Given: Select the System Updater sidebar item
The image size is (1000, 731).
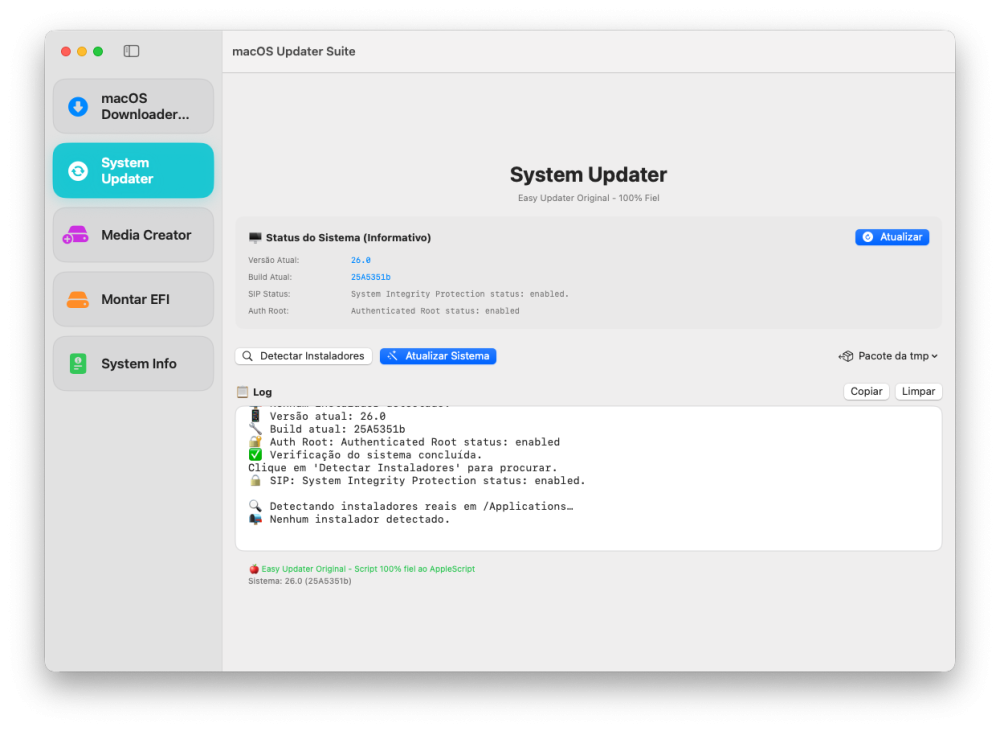Looking at the screenshot, I should [133, 171].
